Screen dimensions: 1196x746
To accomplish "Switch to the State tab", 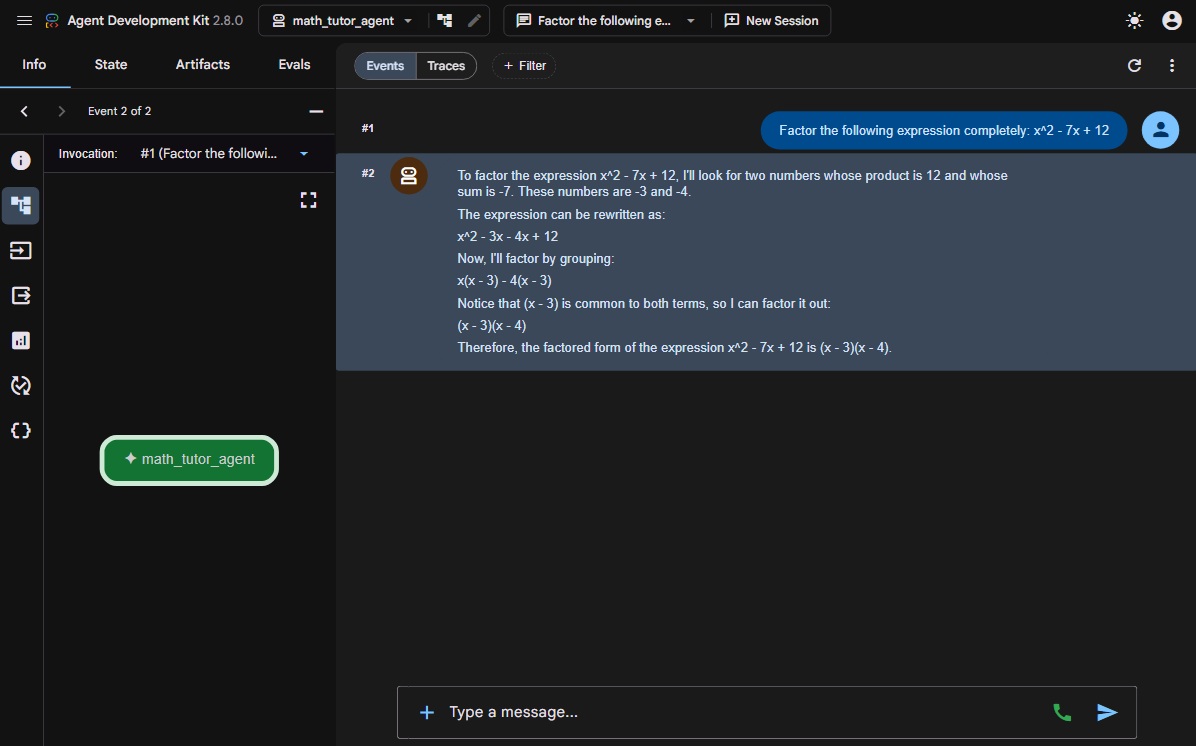I will pos(111,65).
